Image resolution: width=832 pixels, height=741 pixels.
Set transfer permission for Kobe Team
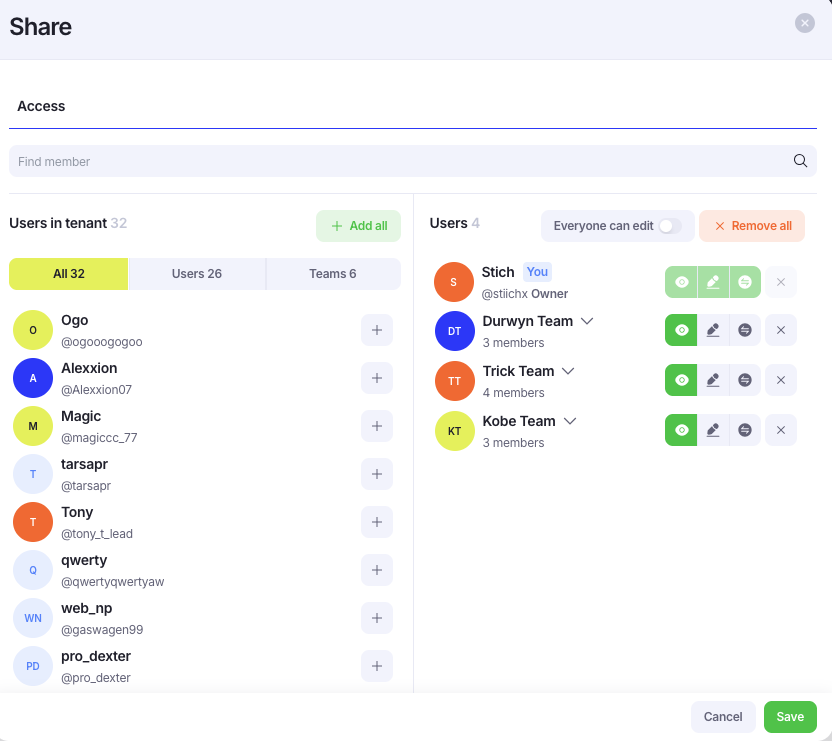click(x=745, y=430)
